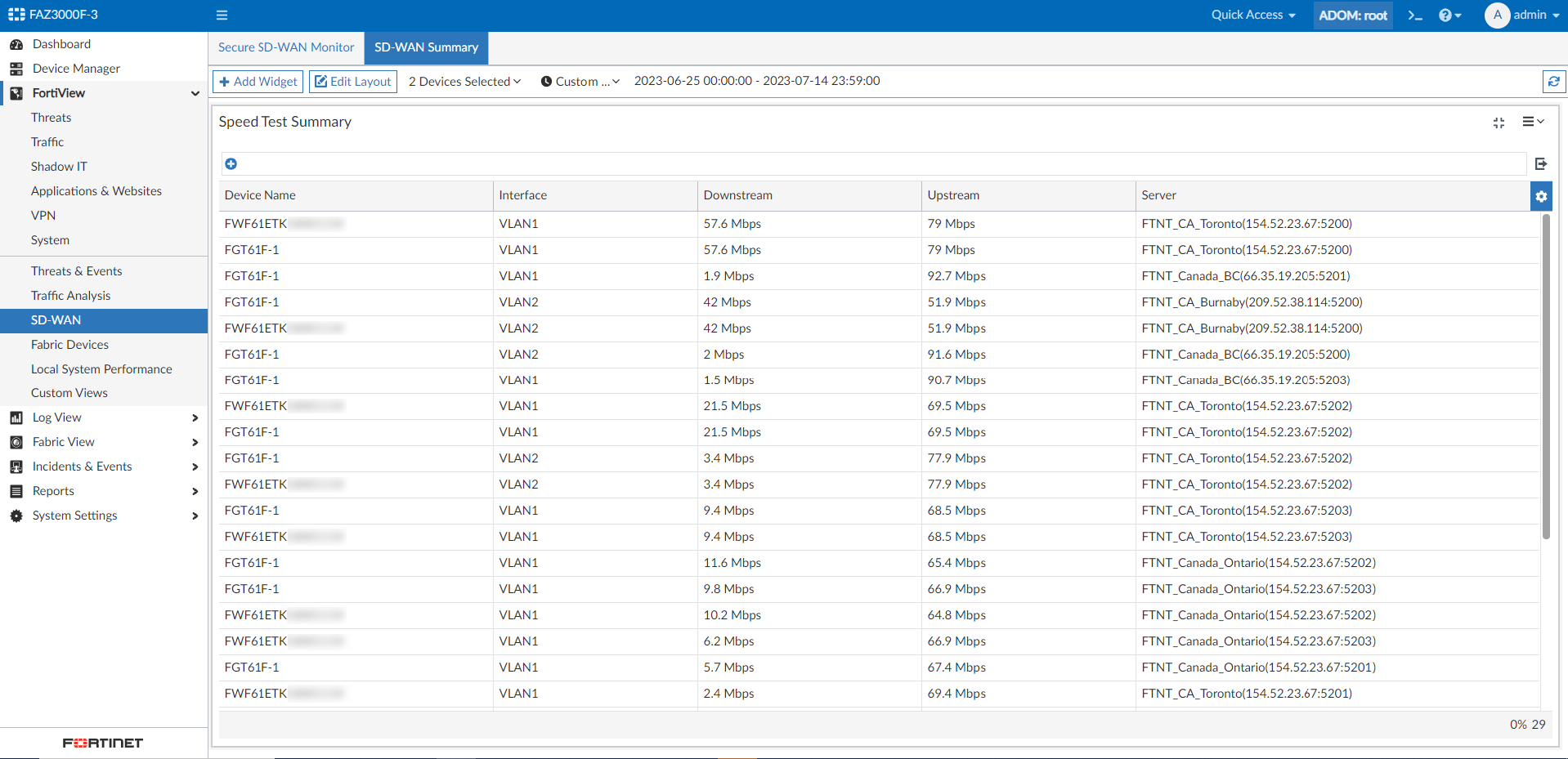Click the refresh icon in the toolbar

1553,82
